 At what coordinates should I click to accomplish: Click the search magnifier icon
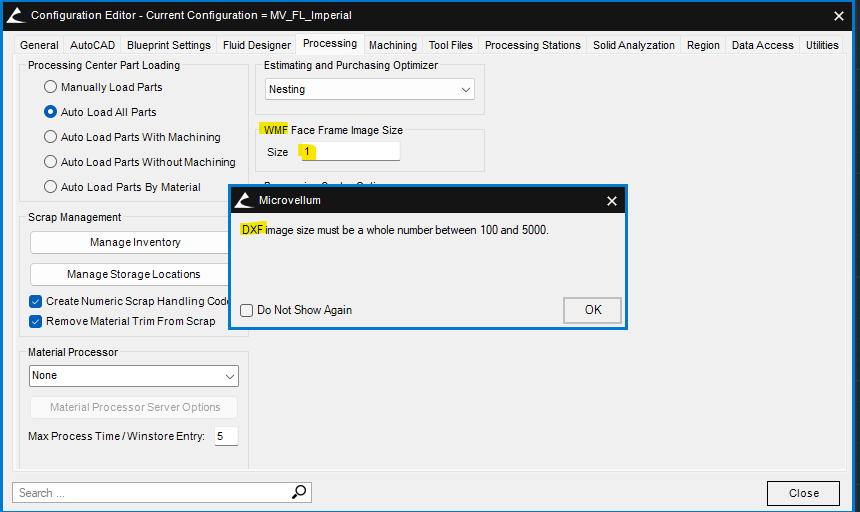coord(299,492)
